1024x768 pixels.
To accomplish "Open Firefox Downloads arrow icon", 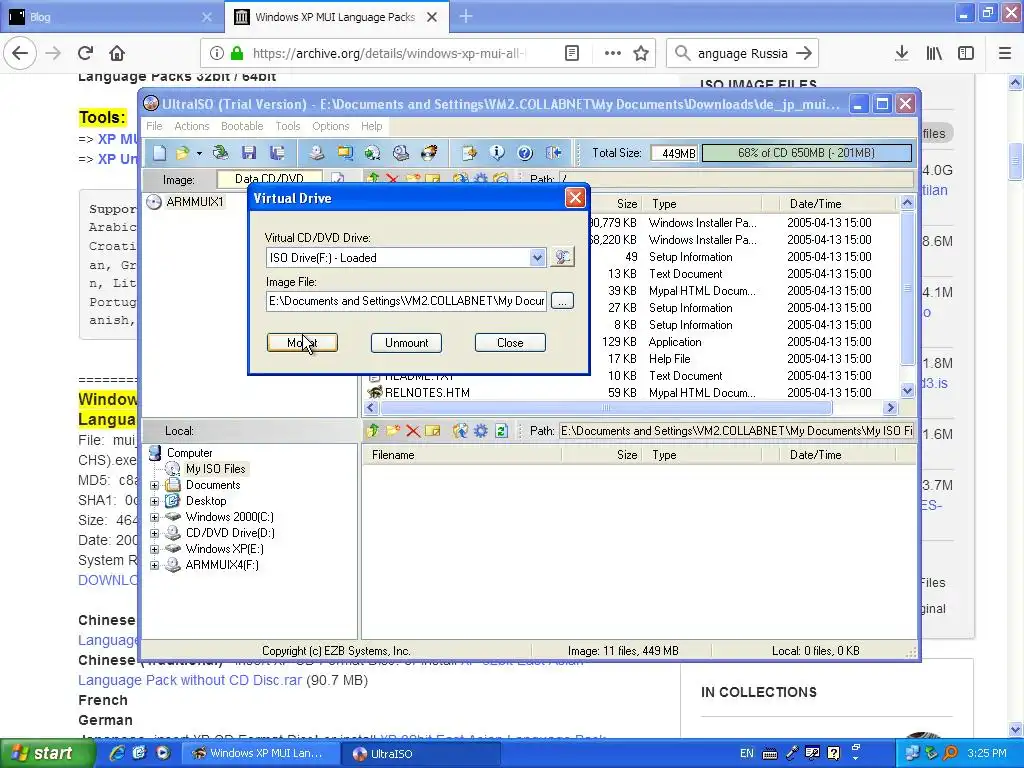I will tap(902, 54).
